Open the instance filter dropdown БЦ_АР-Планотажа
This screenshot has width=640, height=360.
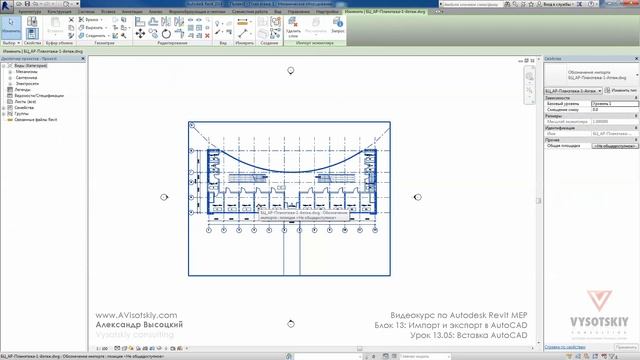[573, 91]
